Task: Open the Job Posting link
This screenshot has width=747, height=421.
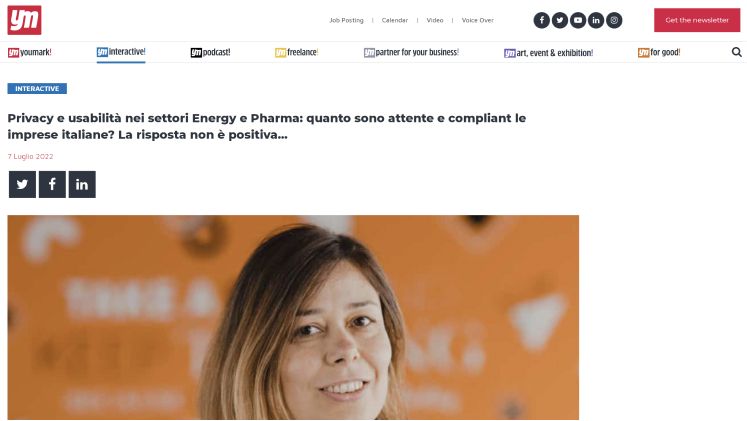Action: [x=346, y=20]
